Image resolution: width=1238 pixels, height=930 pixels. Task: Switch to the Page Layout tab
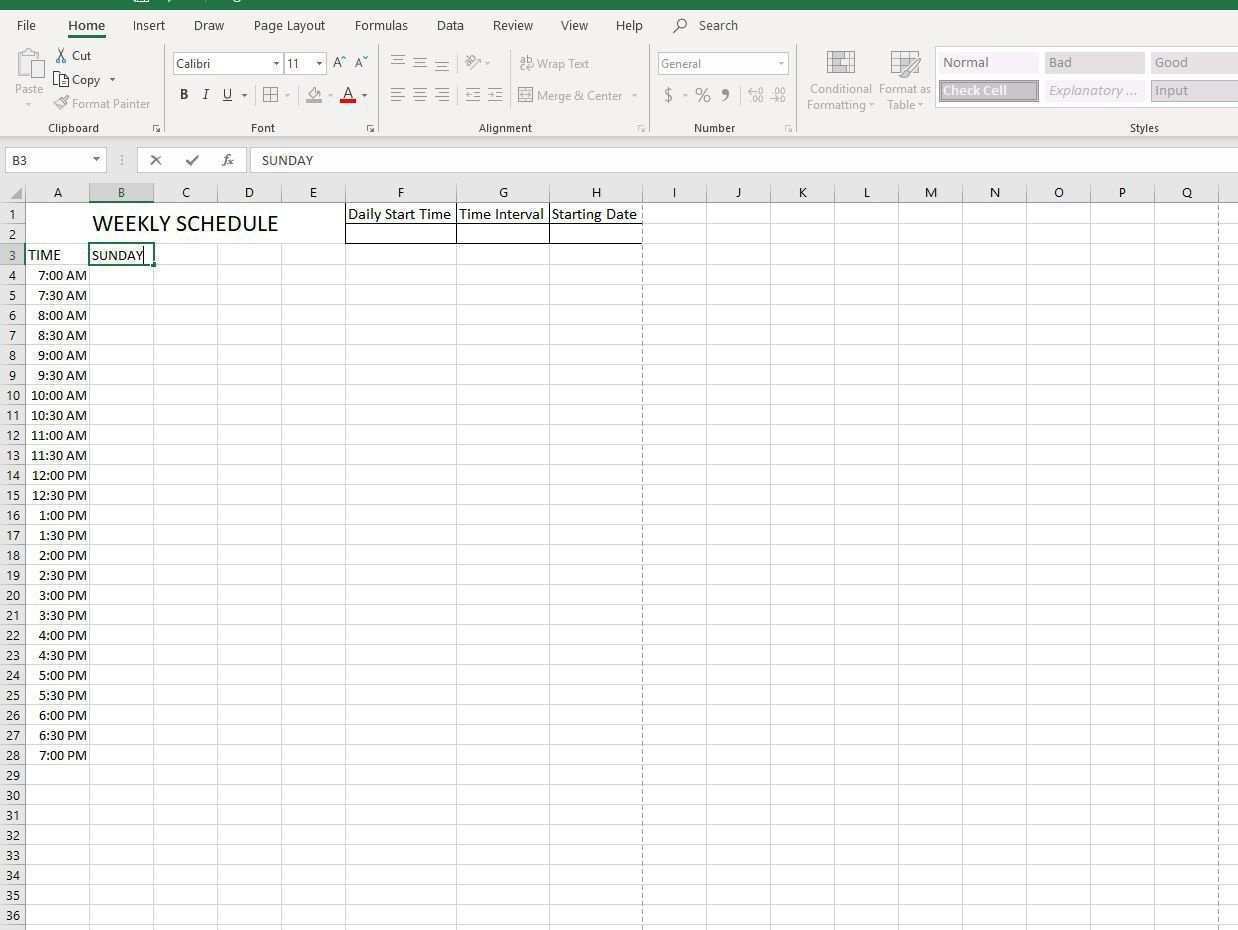point(289,25)
